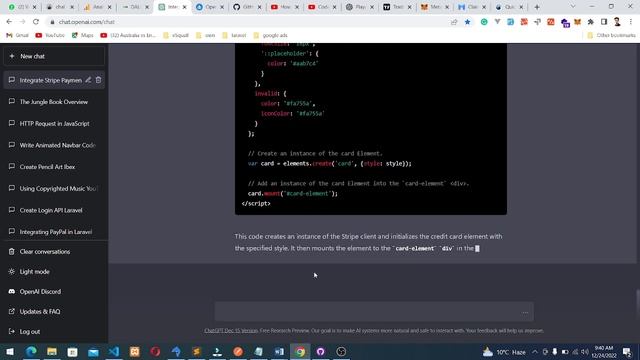Click the taskbar clock showing 9:40 AM
This screenshot has height=360, width=640.
[x=604, y=351]
